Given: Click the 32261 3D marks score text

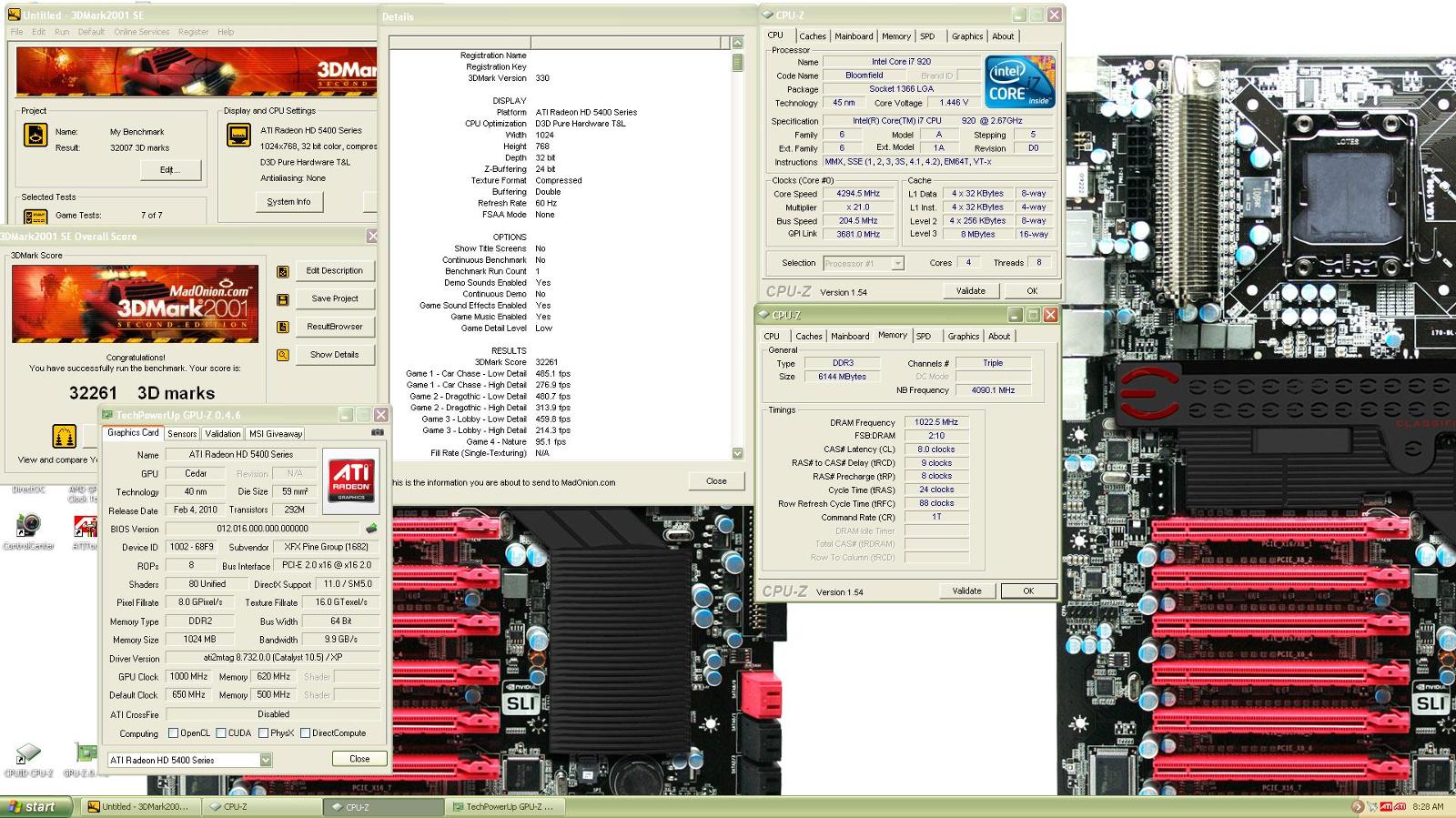Looking at the screenshot, I should 142,394.
